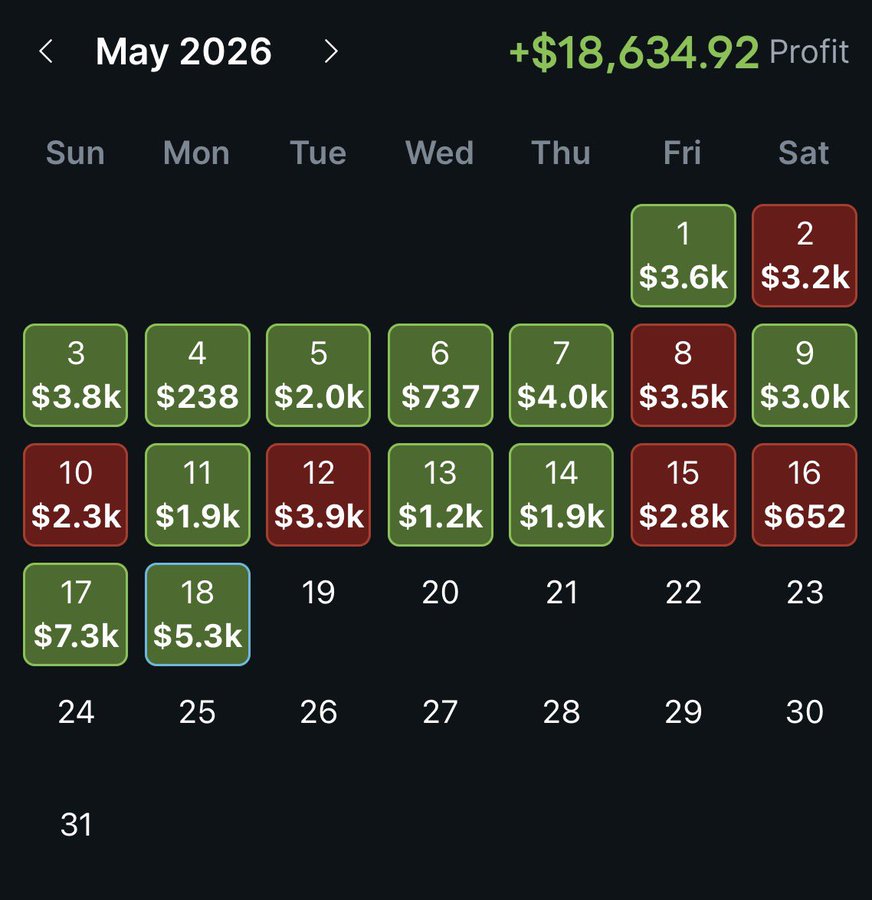This screenshot has height=900, width=872.
Task: Open May 3 cell with $3.8k
Action: click(76, 375)
